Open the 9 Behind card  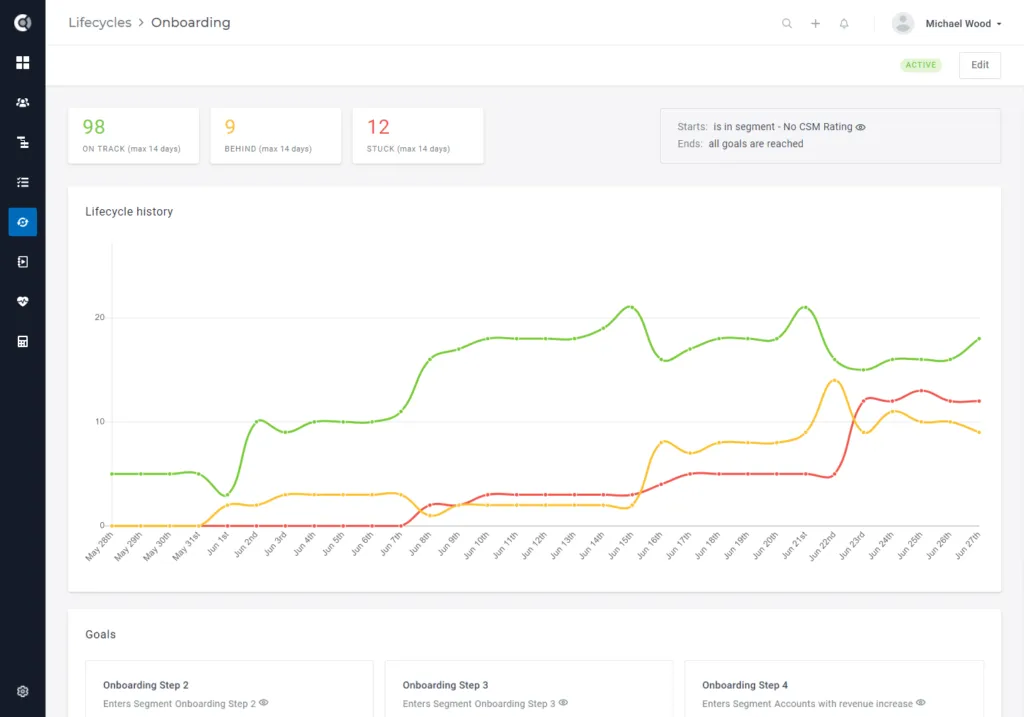click(x=276, y=136)
